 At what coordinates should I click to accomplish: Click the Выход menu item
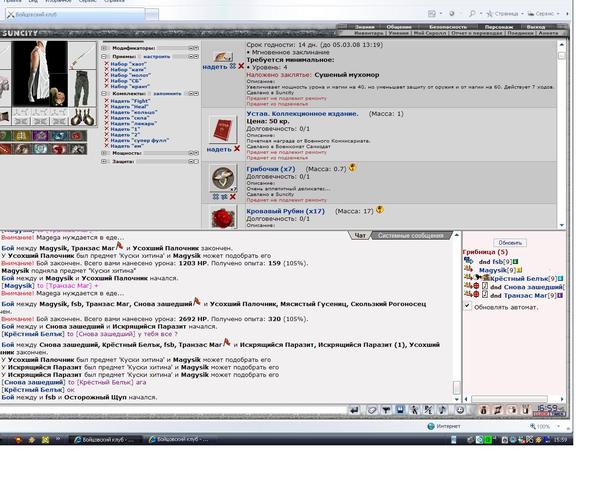(535, 27)
